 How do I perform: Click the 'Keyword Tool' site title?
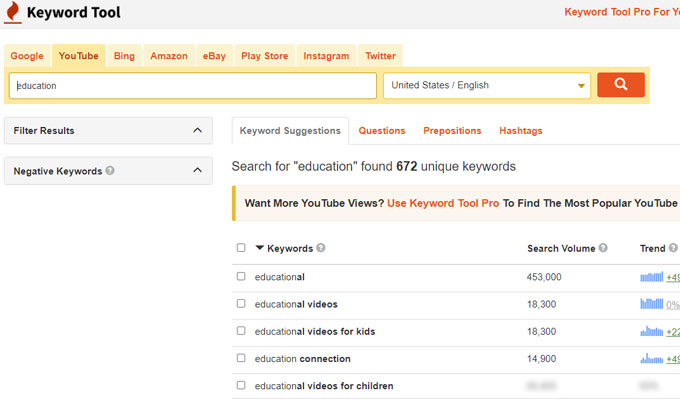tap(74, 12)
